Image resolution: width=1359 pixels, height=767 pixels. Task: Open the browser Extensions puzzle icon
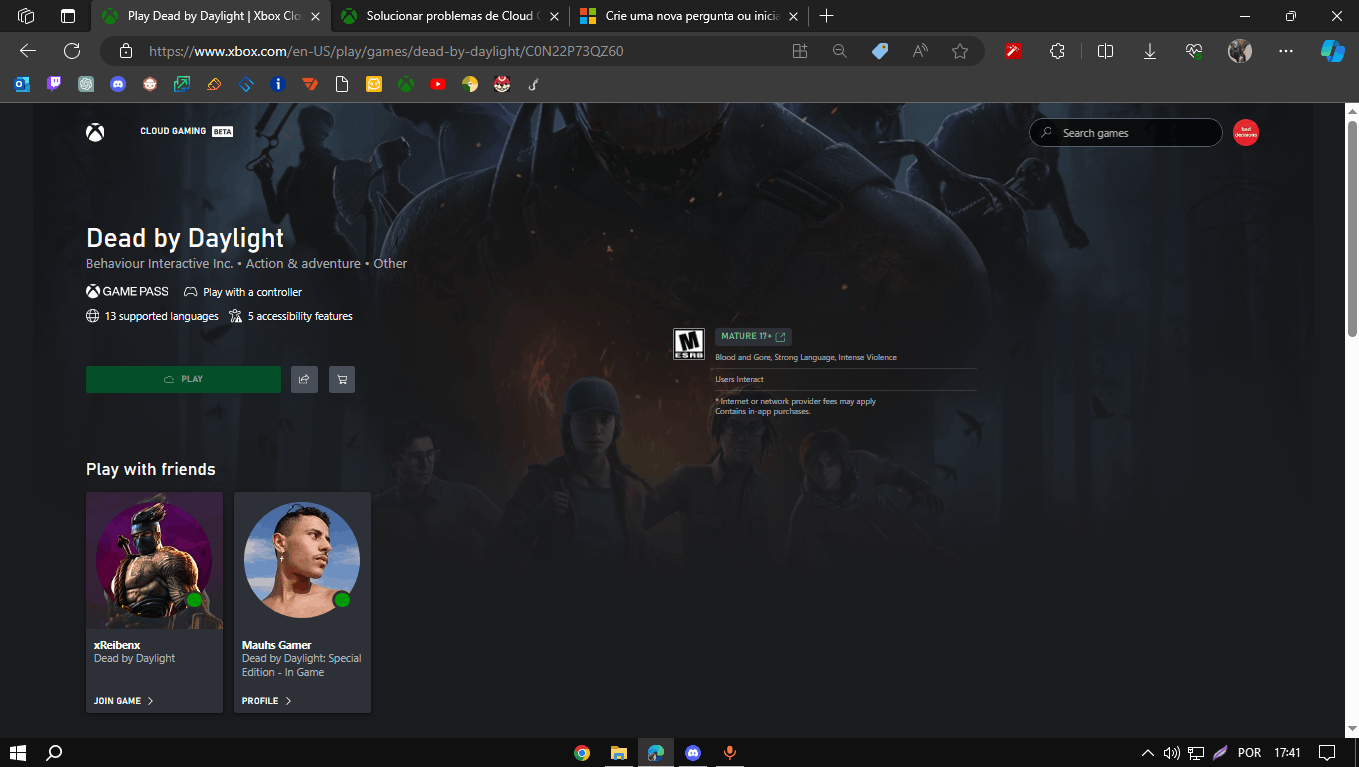point(1058,51)
